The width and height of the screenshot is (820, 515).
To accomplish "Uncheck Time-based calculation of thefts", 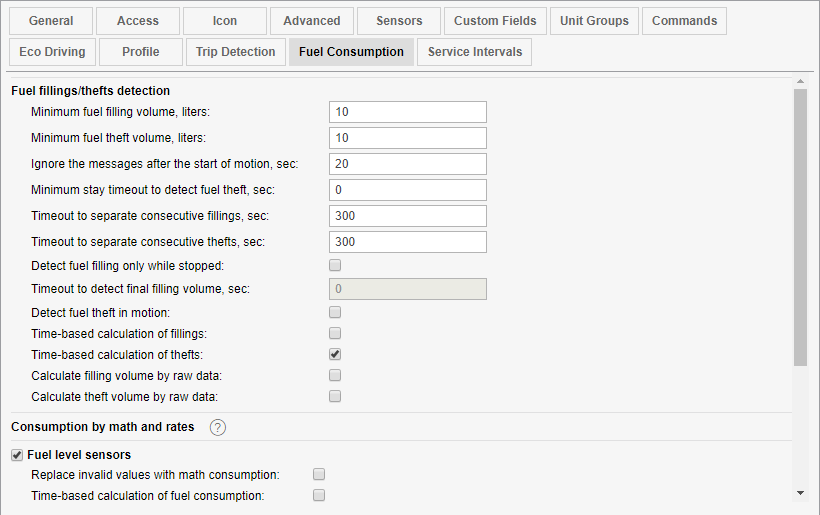I will [x=335, y=354].
